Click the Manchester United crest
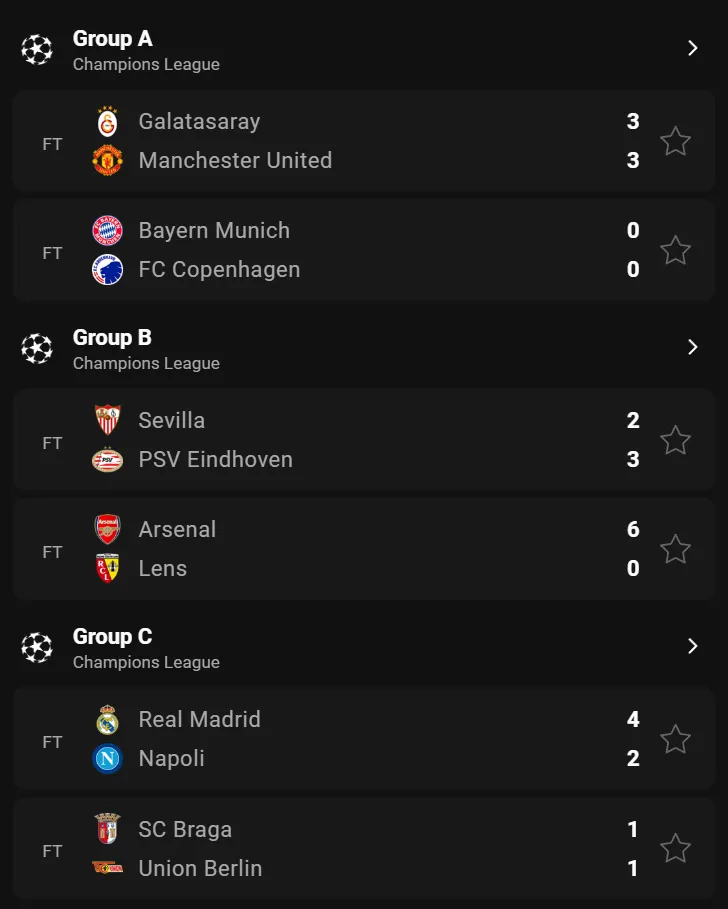The width and height of the screenshot is (728, 909). tap(107, 160)
